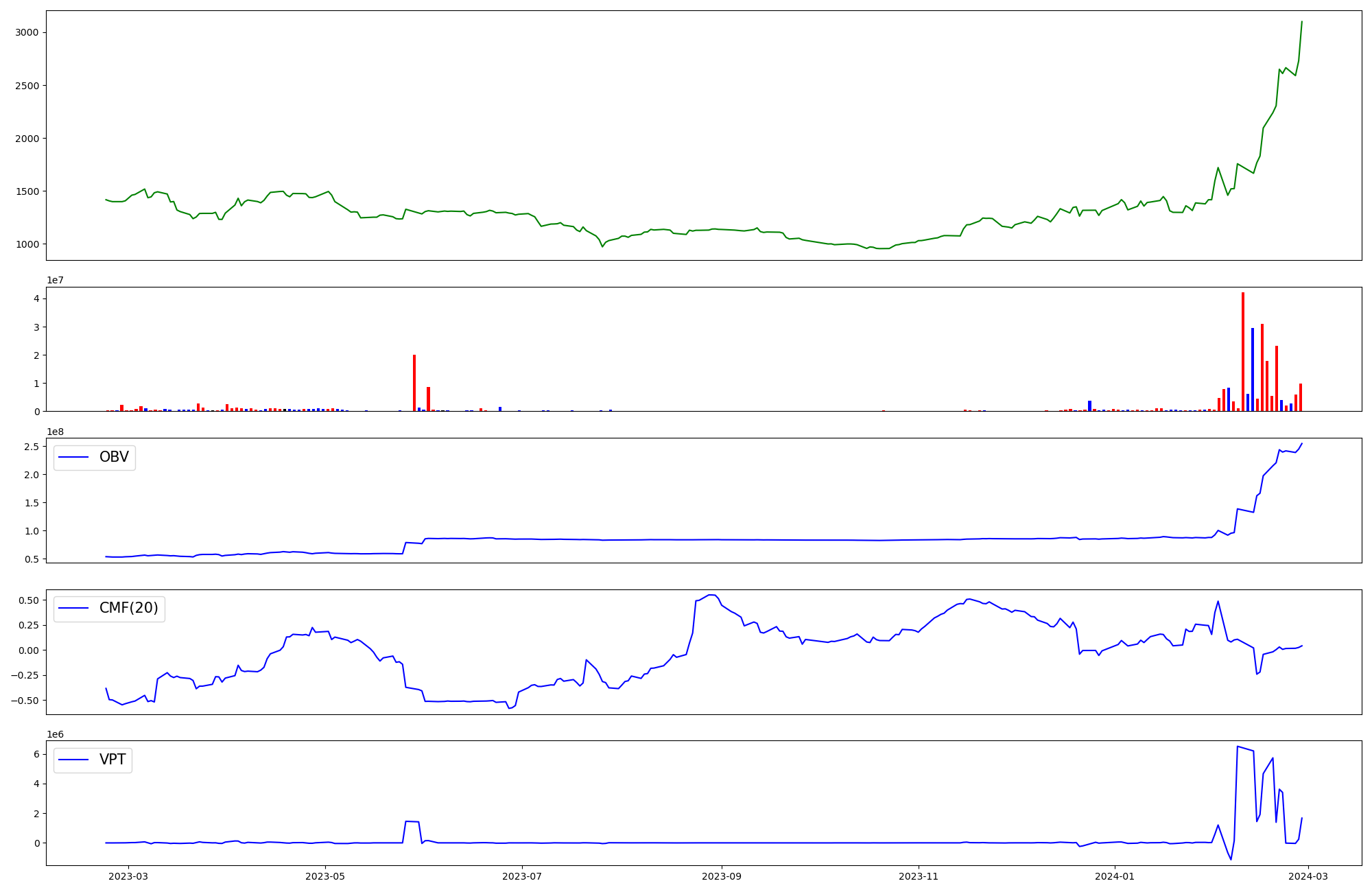Click the 3000 price axis tick label
1372x892 pixels.
click(27, 32)
